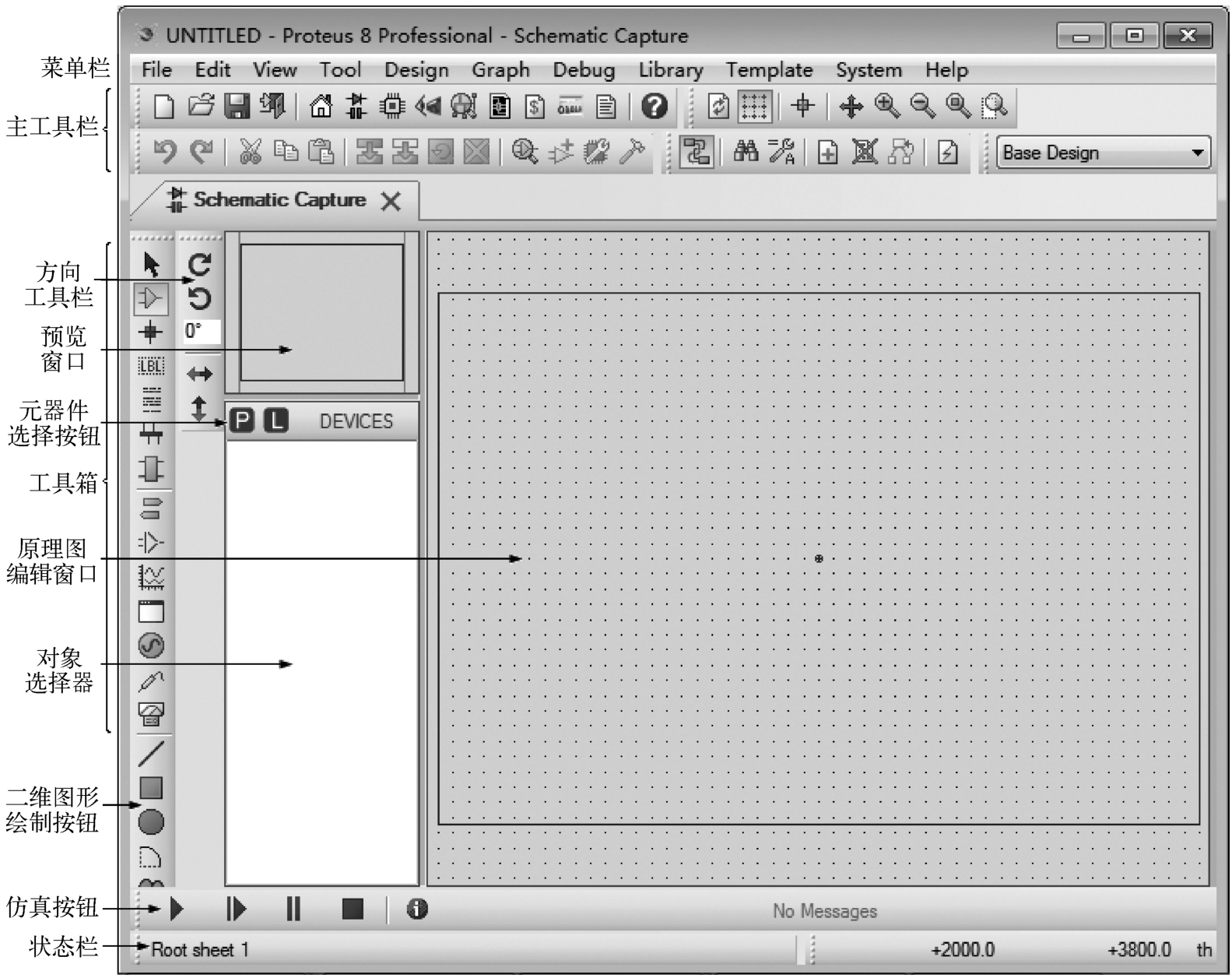1232x978 pixels.
Task: Click the L library manager button
Action: [x=276, y=421]
